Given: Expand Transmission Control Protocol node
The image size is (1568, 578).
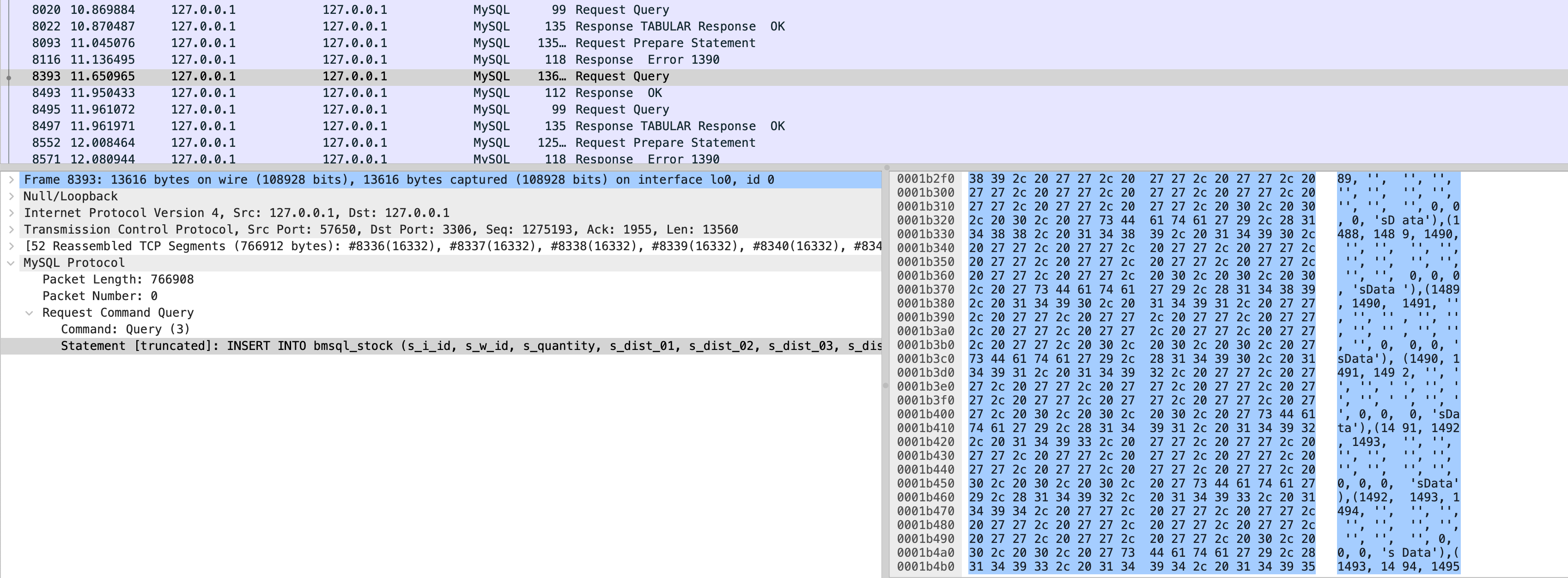Looking at the screenshot, I should (11, 229).
